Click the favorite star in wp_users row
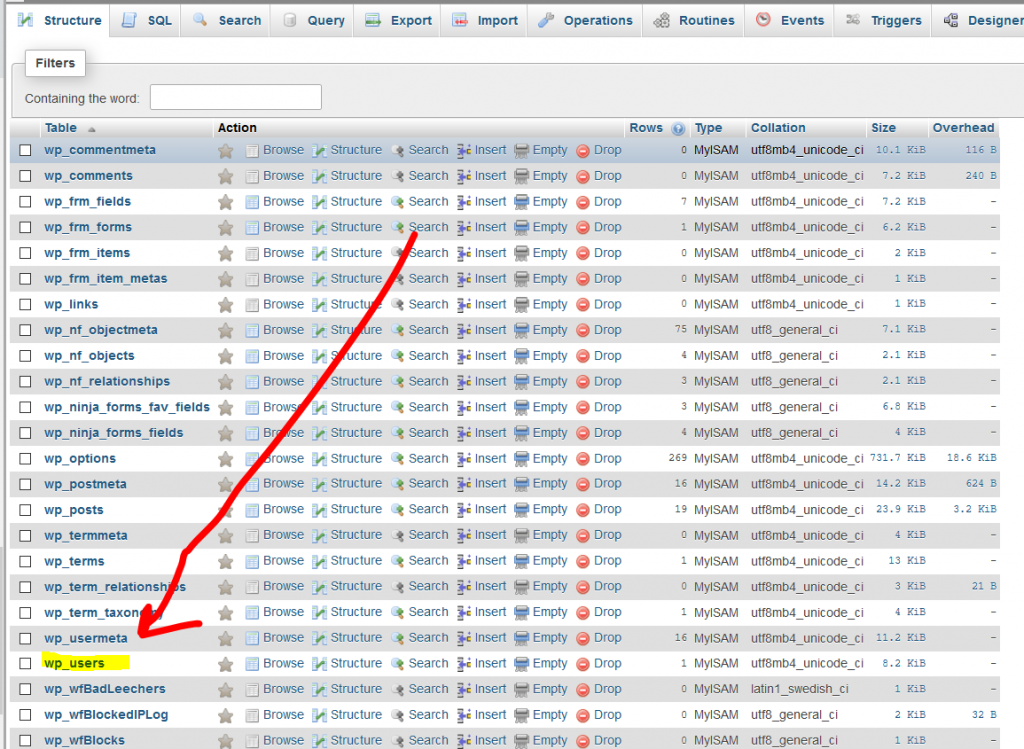Screen dimensions: 1024x749 click(226, 664)
